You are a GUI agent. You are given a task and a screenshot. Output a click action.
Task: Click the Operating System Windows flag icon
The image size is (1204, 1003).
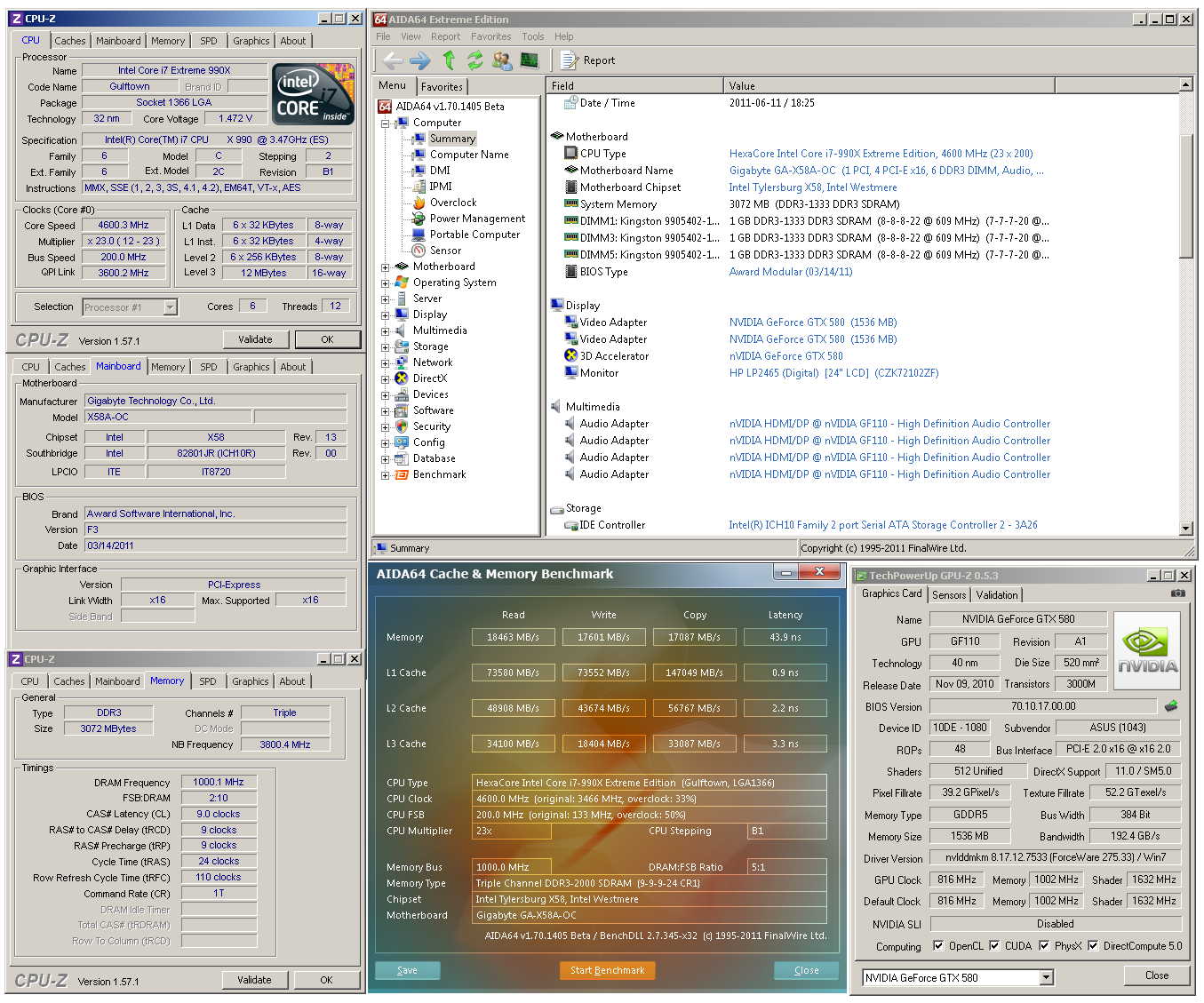point(402,283)
